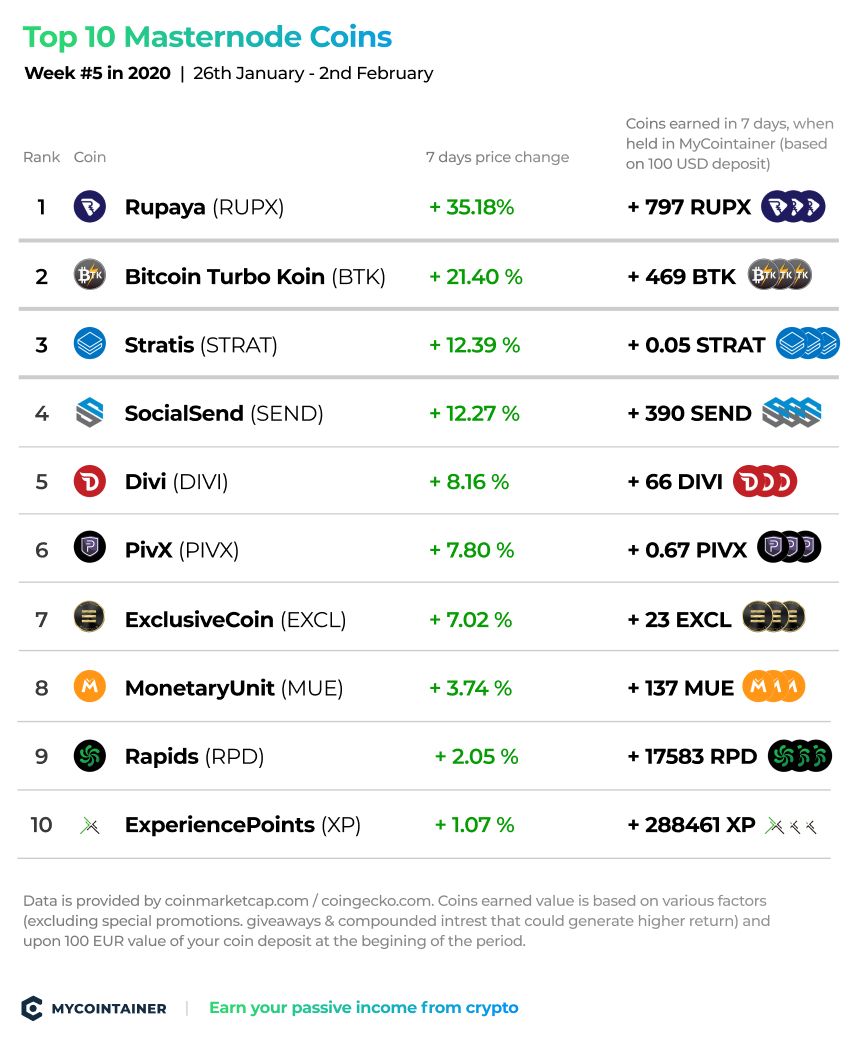Click the 'Earn your passive income from crypto' link
This screenshot has height=1055, width=859.
tap(364, 1008)
